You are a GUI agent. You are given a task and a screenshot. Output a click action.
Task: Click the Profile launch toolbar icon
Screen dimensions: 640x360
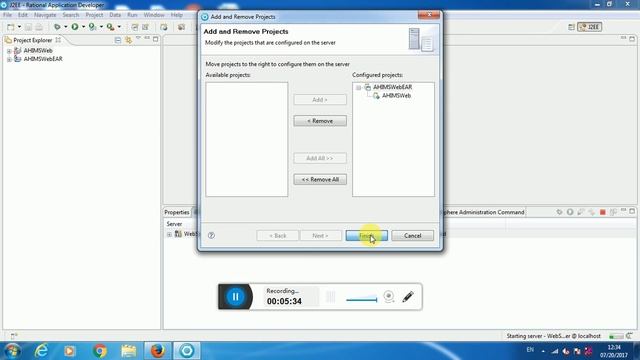tap(93, 27)
